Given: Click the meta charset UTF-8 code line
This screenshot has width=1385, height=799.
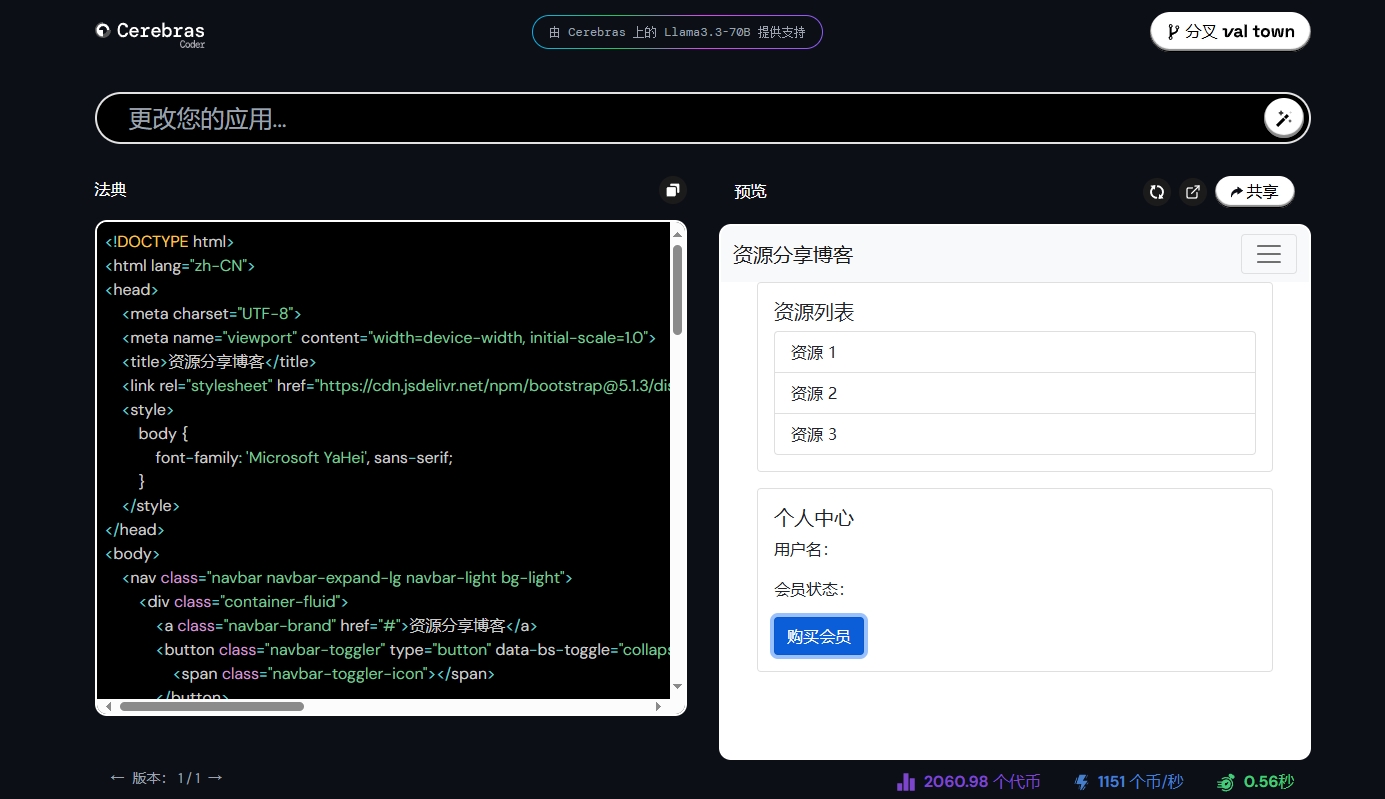Looking at the screenshot, I should (x=212, y=314).
